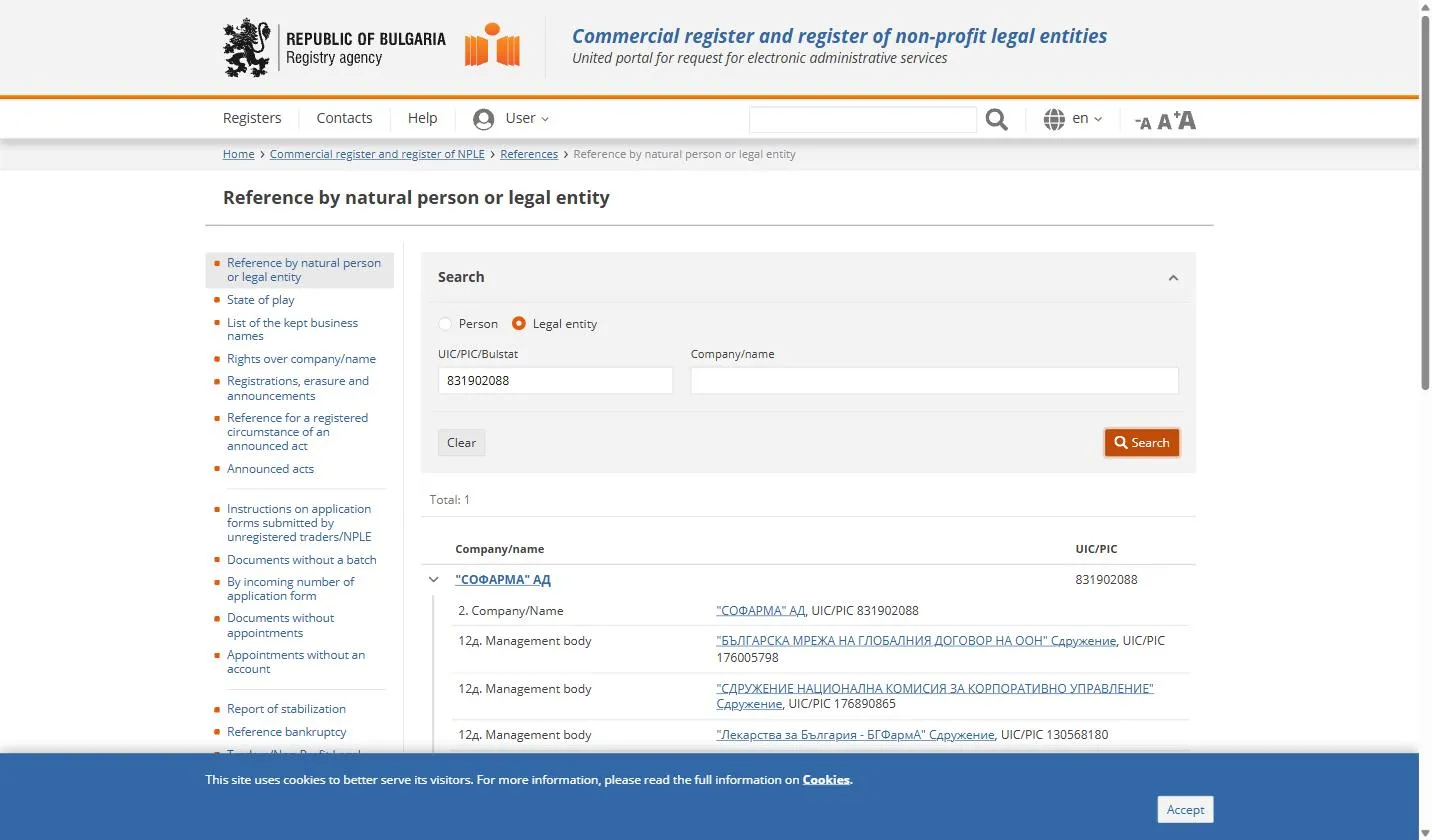1432x840 pixels.
Task: Open СДРУЖЕНИЕ НАЦИОНАЛНА КОМИСИЯ ЗА КОРПОРАТИВНО УПРАВЛЕНИЕ link
Action: [x=935, y=696]
